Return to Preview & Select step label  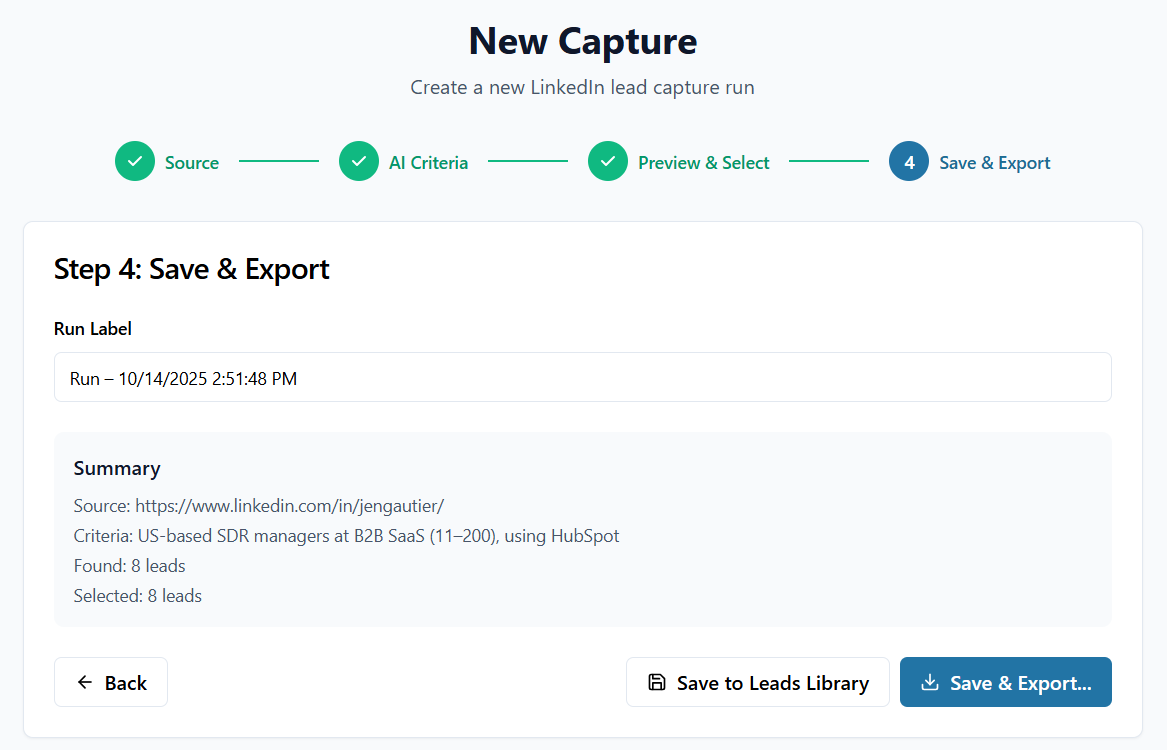pyautogui.click(x=704, y=163)
